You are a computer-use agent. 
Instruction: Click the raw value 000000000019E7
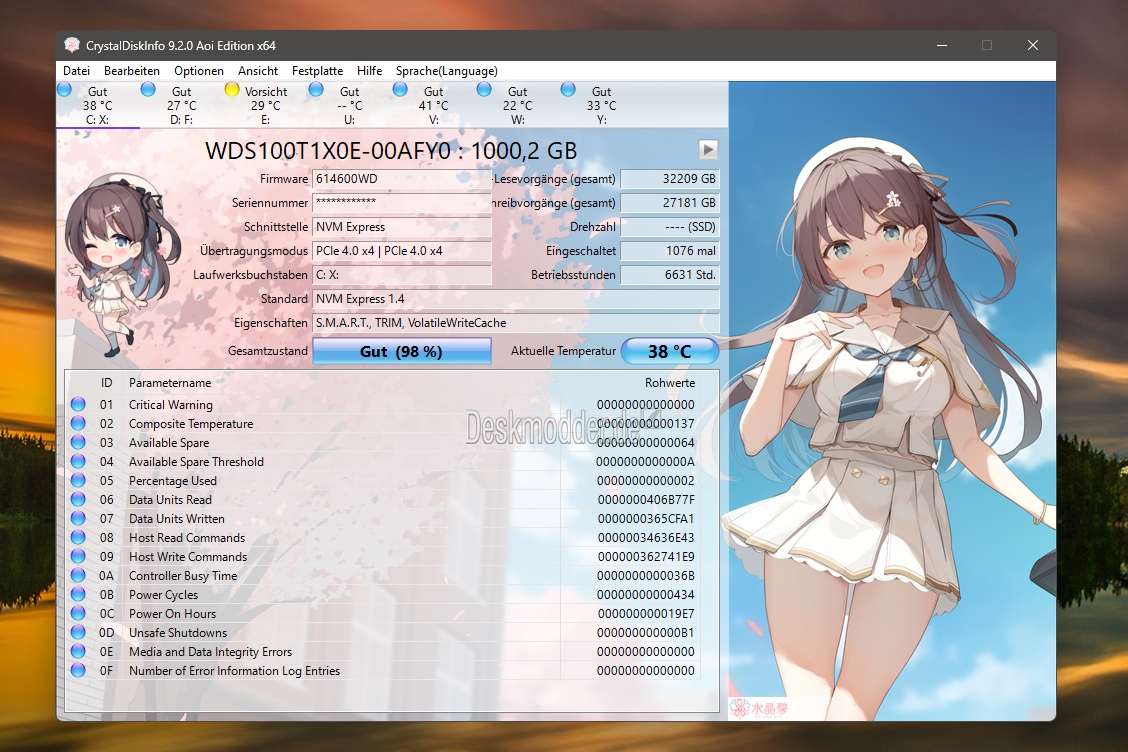coord(646,614)
